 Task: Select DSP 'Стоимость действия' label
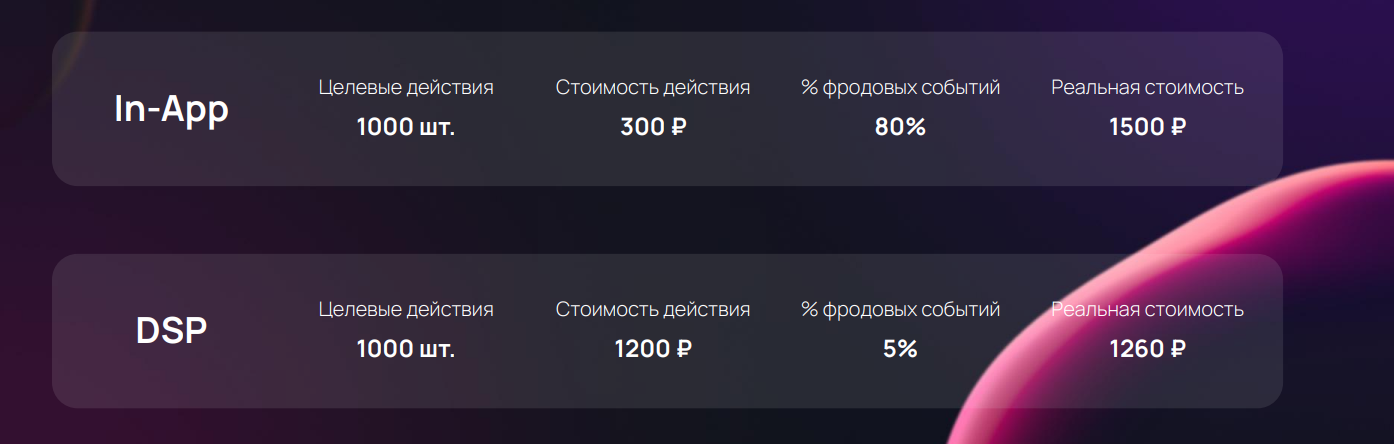coord(653,309)
